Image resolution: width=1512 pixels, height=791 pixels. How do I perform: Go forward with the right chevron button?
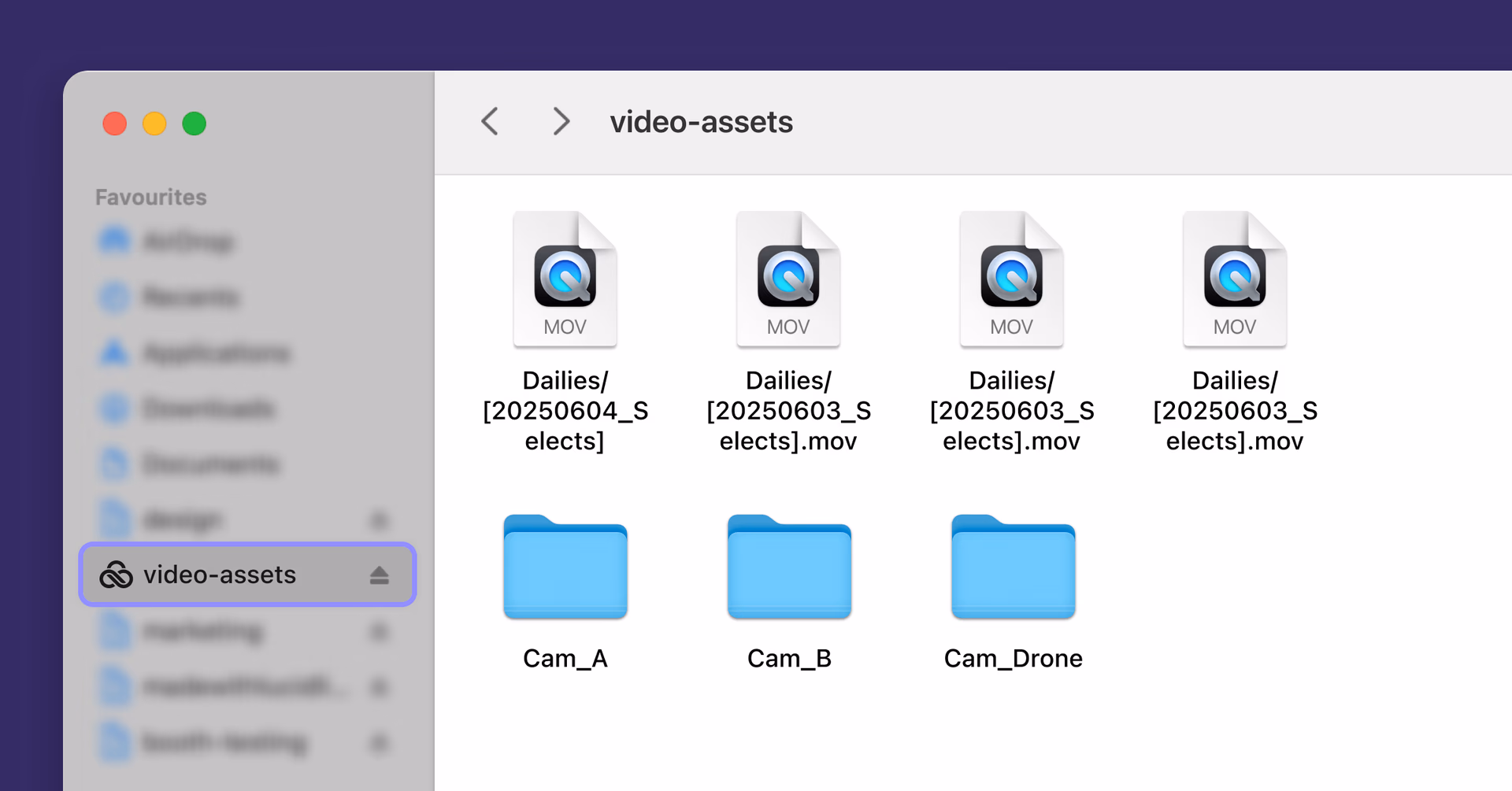pos(561,121)
